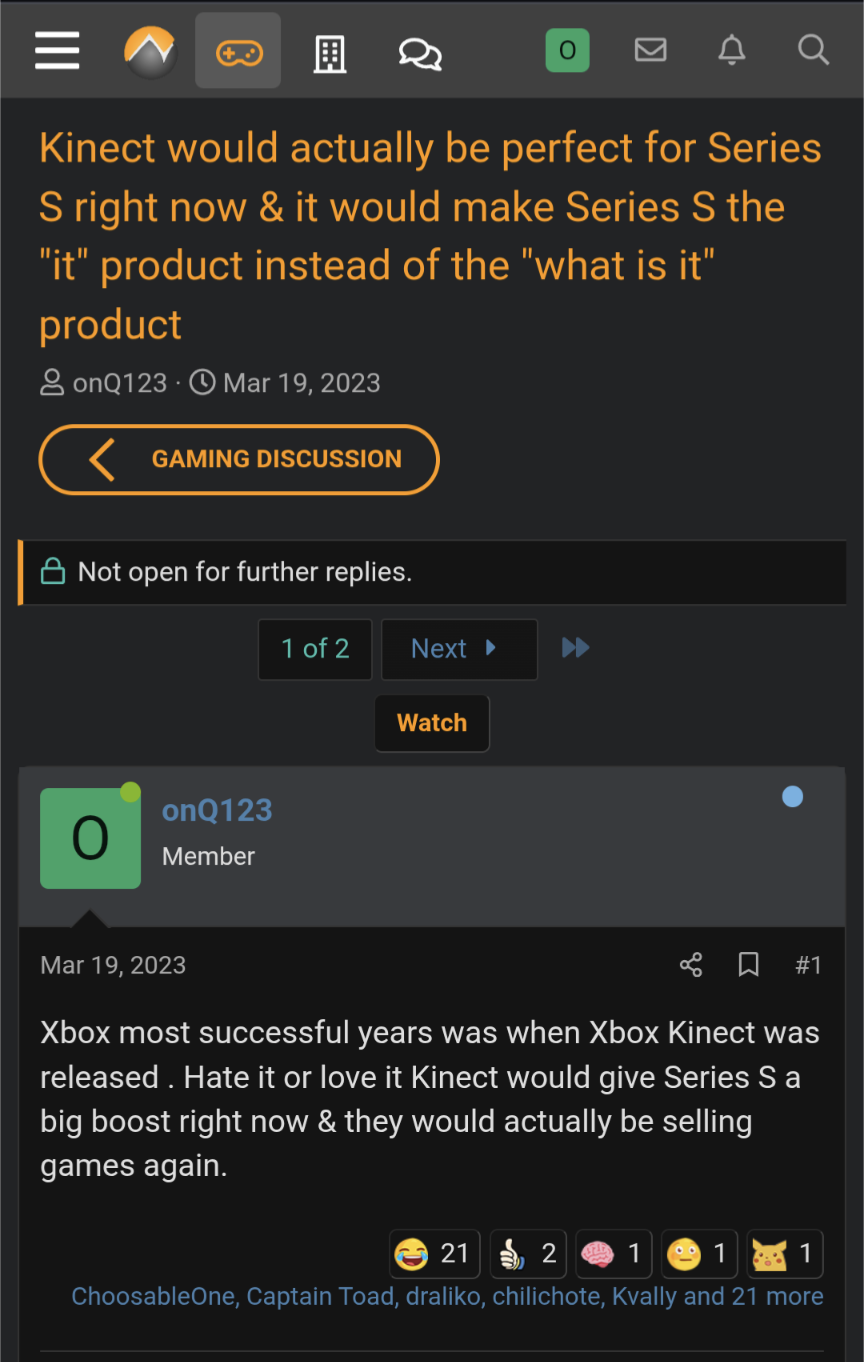This screenshot has width=864, height=1362.
Task: Open the chat bubbles forum icon
Action: coord(420,52)
